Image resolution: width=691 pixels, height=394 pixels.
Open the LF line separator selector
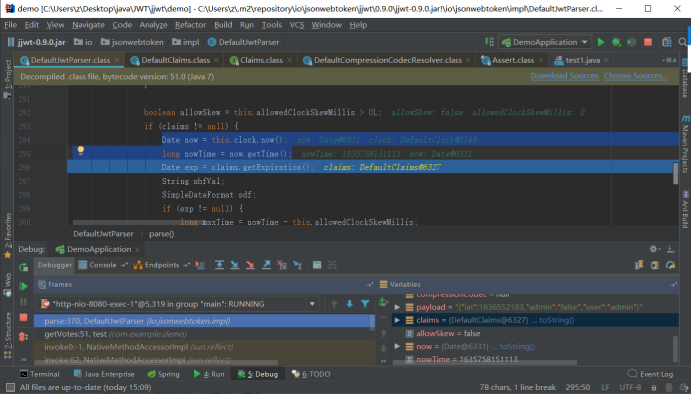(606, 387)
